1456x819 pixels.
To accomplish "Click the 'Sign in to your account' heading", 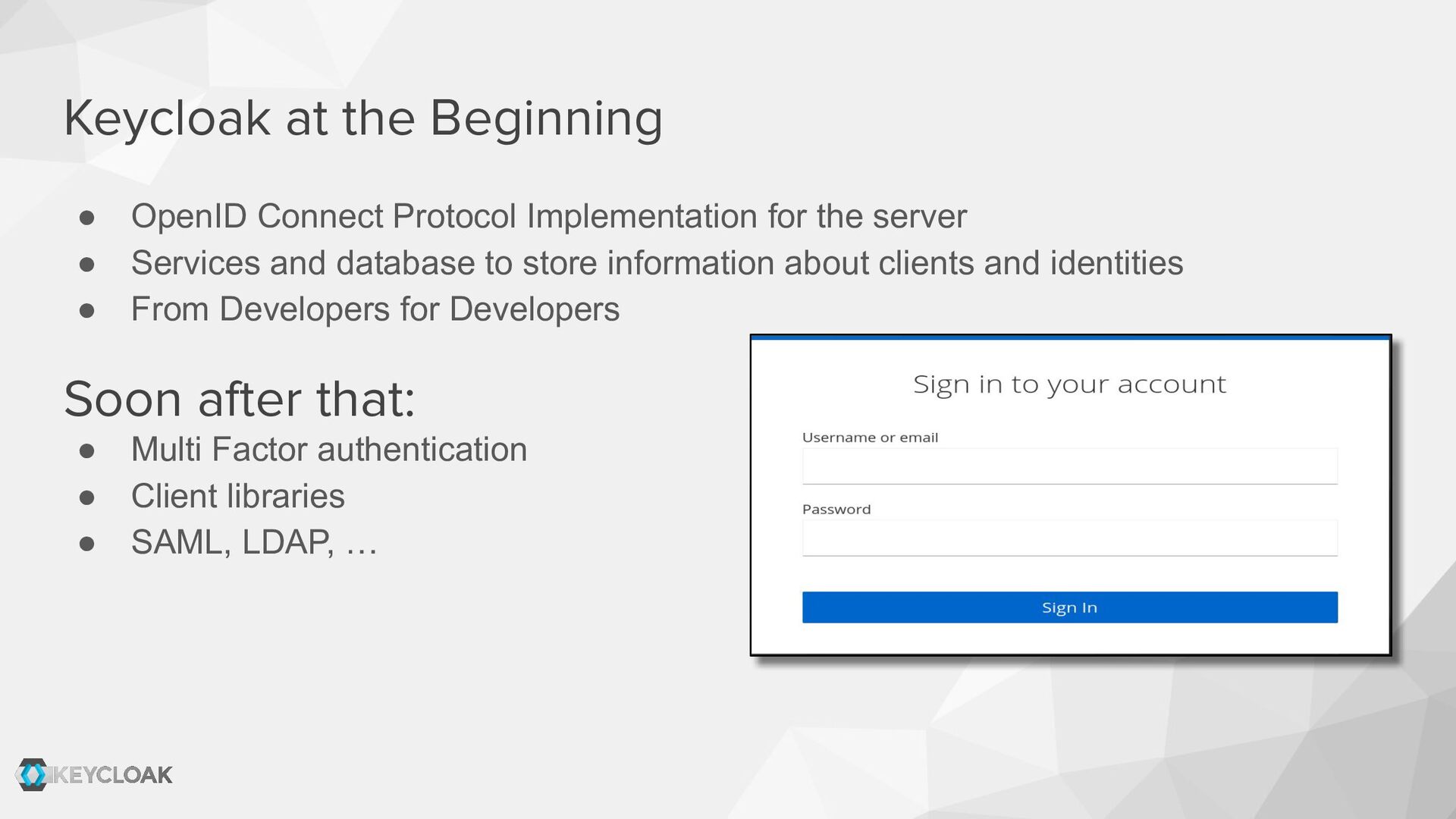I will 1069,384.
